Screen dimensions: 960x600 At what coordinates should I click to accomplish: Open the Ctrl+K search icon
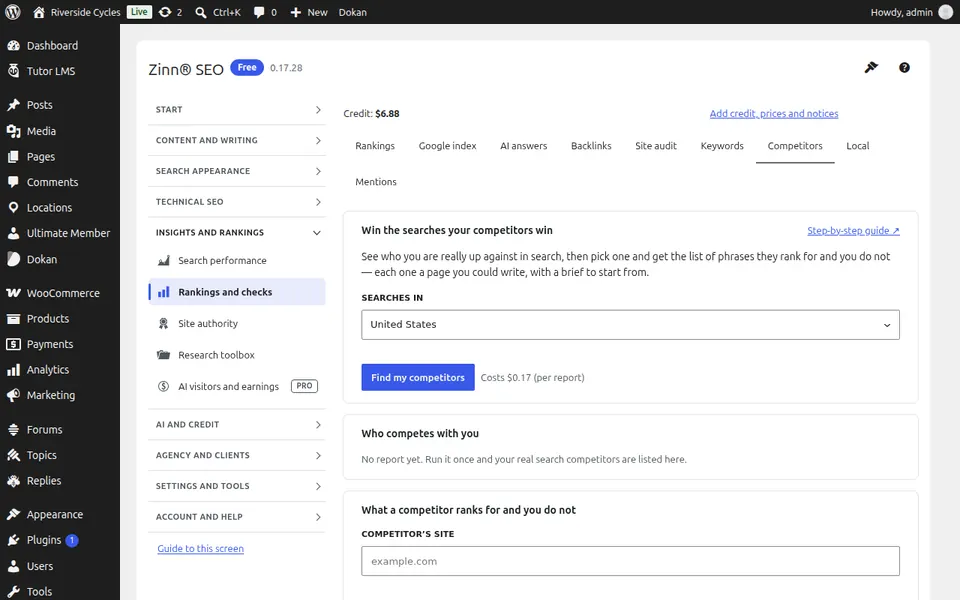click(201, 12)
